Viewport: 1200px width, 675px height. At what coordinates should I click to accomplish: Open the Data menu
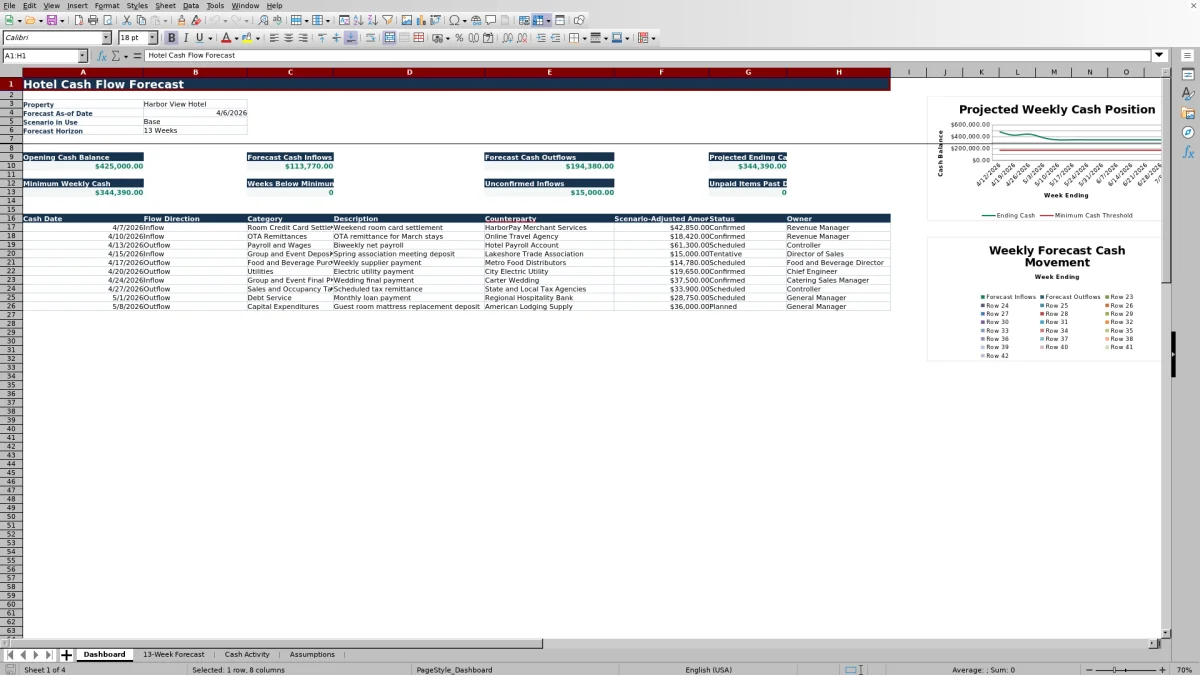point(190,5)
